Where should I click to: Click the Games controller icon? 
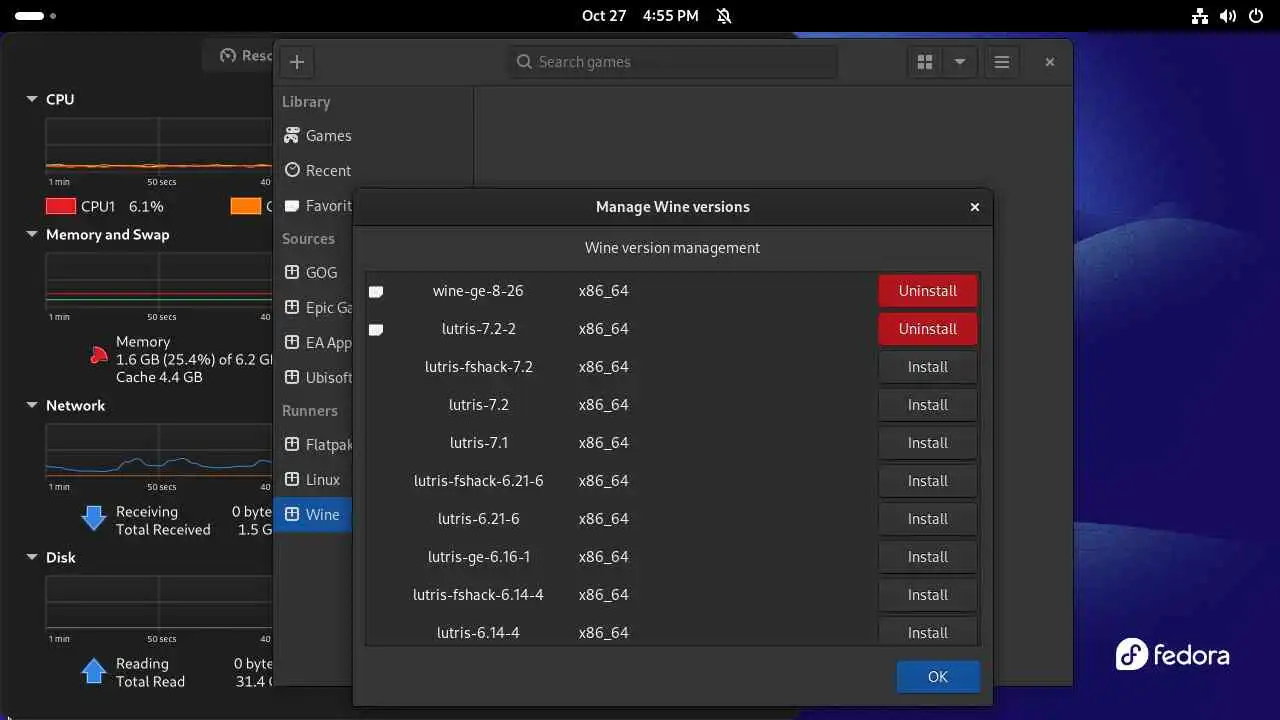point(292,135)
